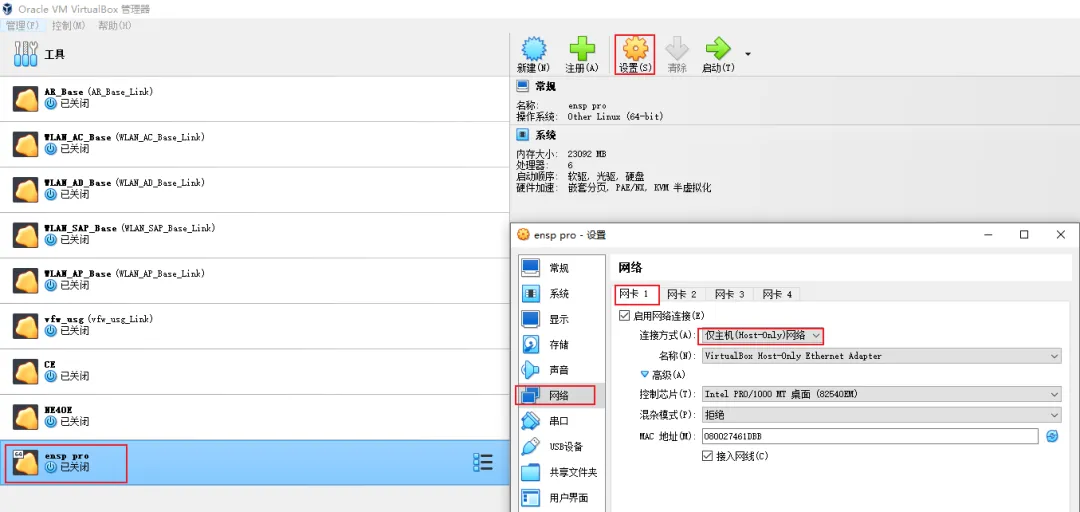
Task: Open the ensp pro list menu icon
Action: point(483,462)
